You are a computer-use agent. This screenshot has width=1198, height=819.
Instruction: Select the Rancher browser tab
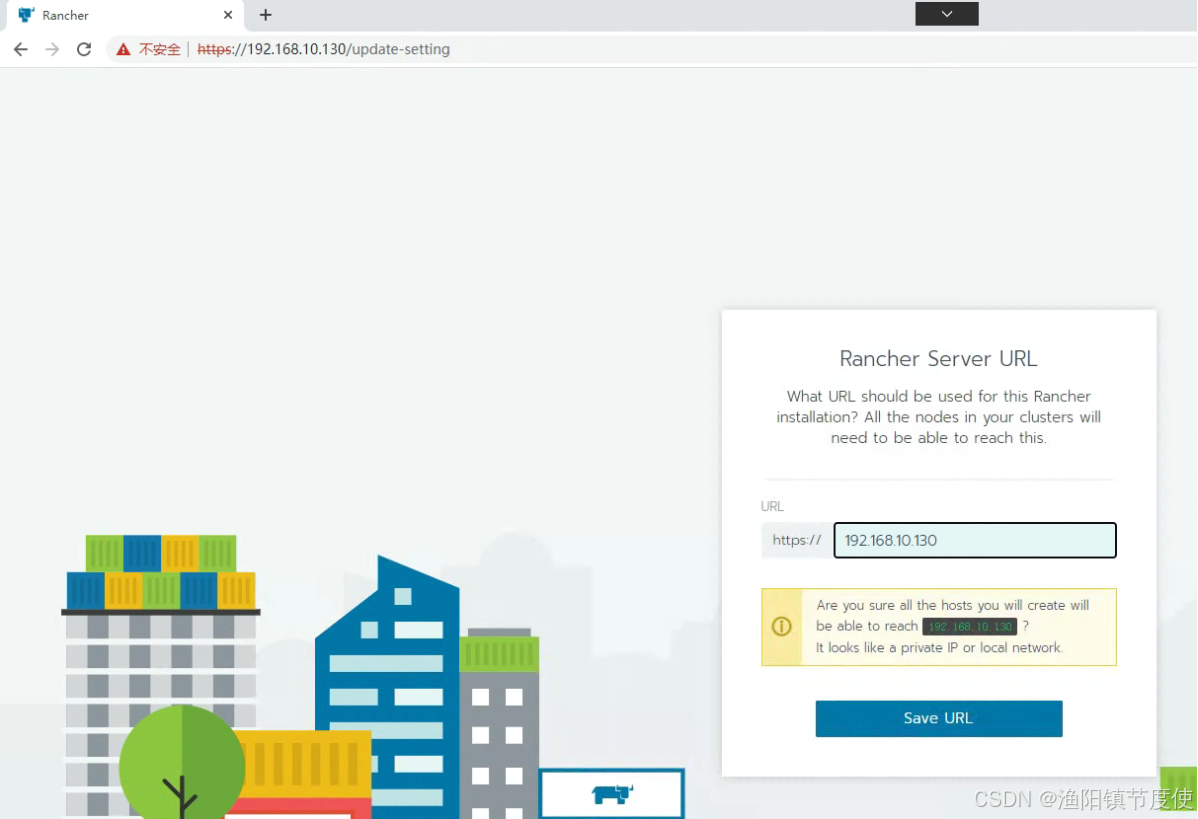click(x=125, y=15)
